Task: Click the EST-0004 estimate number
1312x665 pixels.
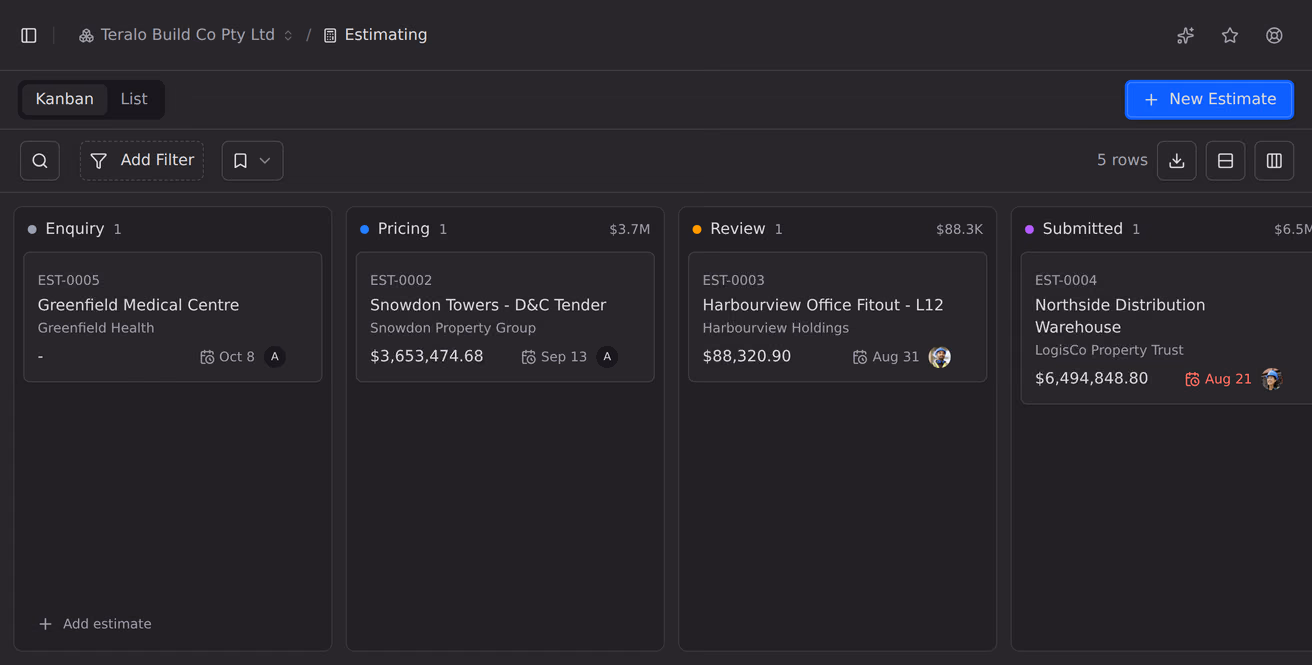Action: tap(1066, 281)
